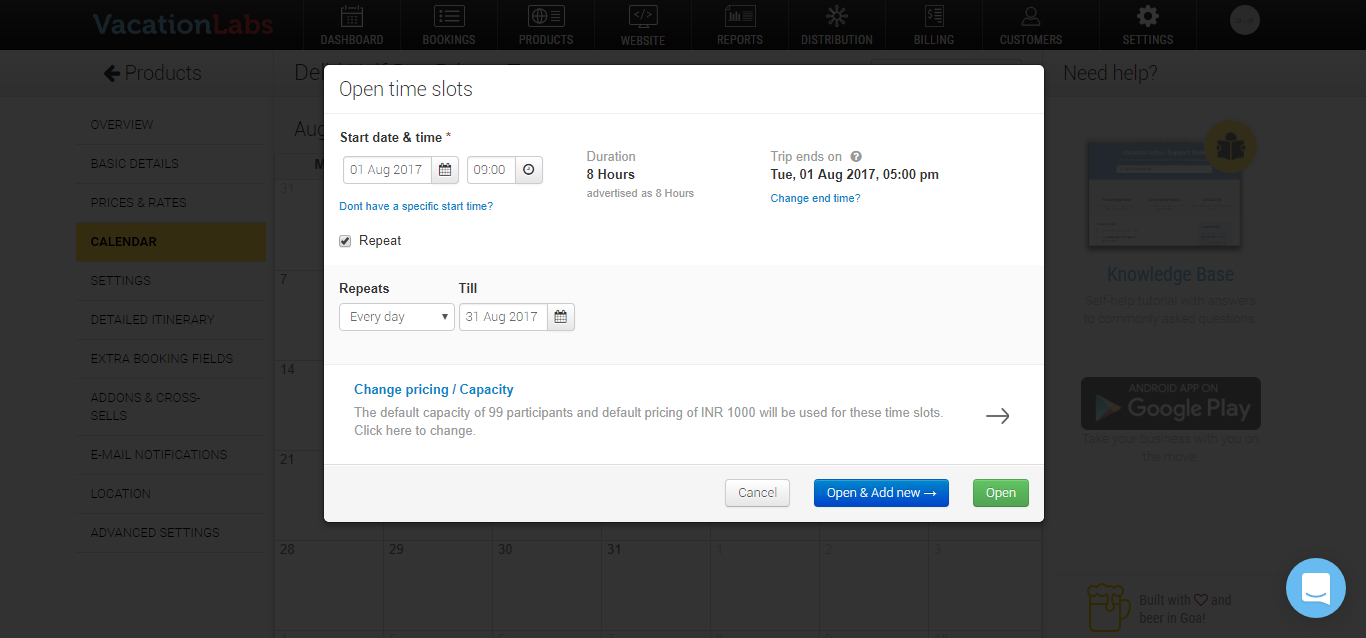Click the arrow icon for pricing/capacity
The width and height of the screenshot is (1366, 638).
(x=997, y=416)
